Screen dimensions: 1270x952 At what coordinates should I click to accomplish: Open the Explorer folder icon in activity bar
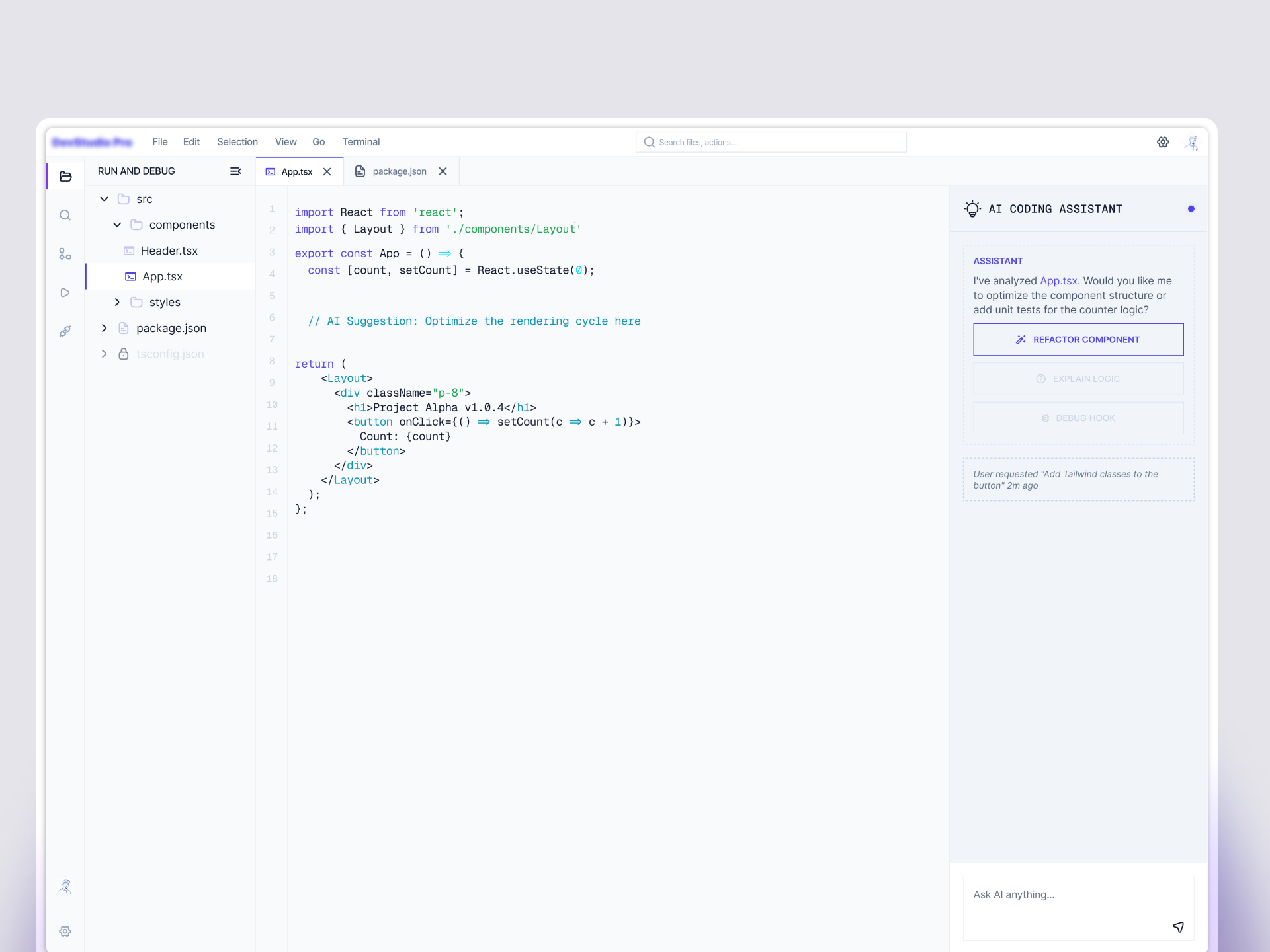[65, 177]
